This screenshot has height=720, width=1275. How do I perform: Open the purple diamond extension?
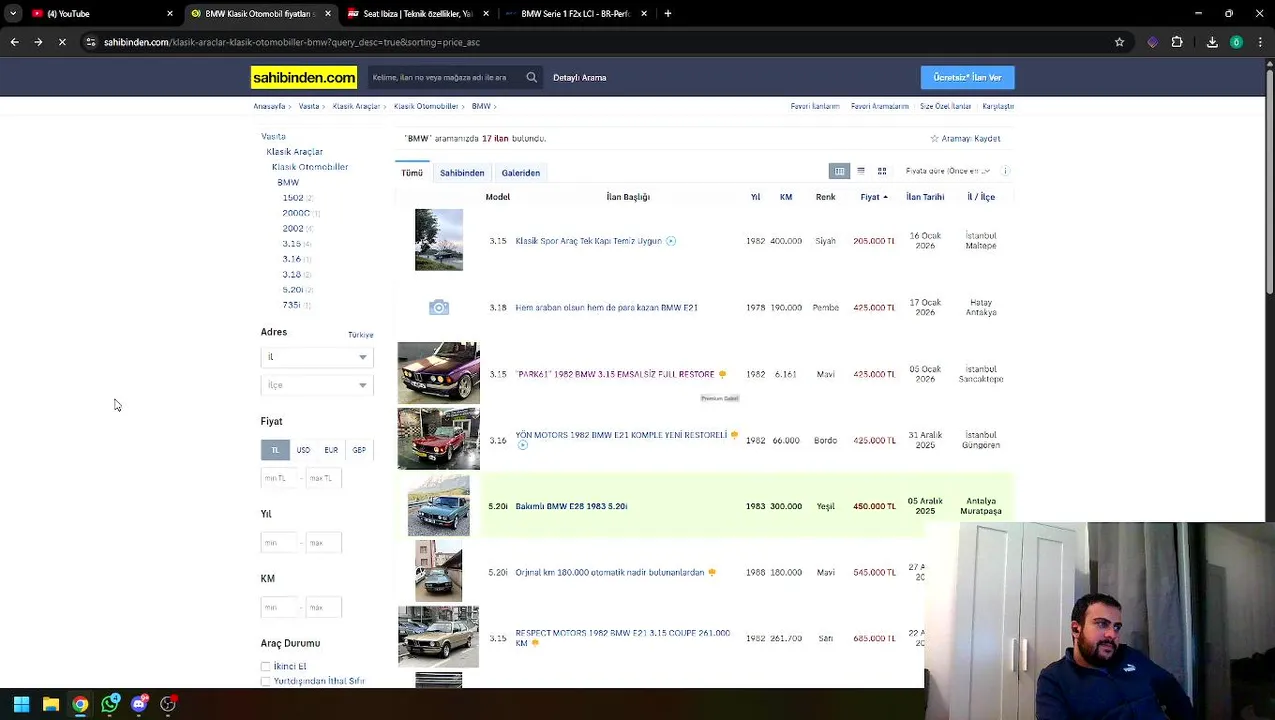point(1152,42)
